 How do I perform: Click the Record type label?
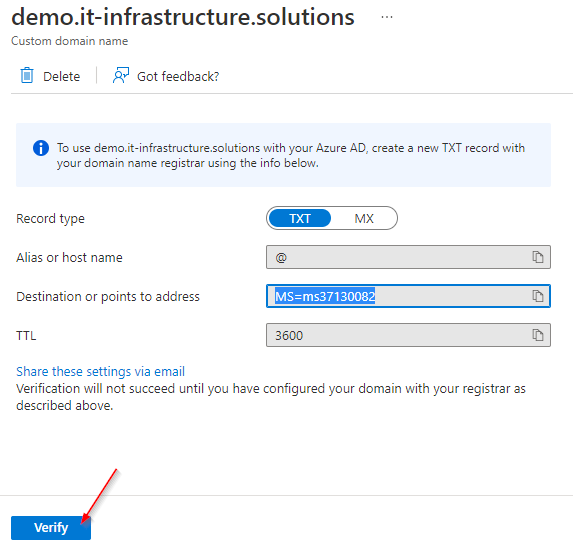(50, 219)
